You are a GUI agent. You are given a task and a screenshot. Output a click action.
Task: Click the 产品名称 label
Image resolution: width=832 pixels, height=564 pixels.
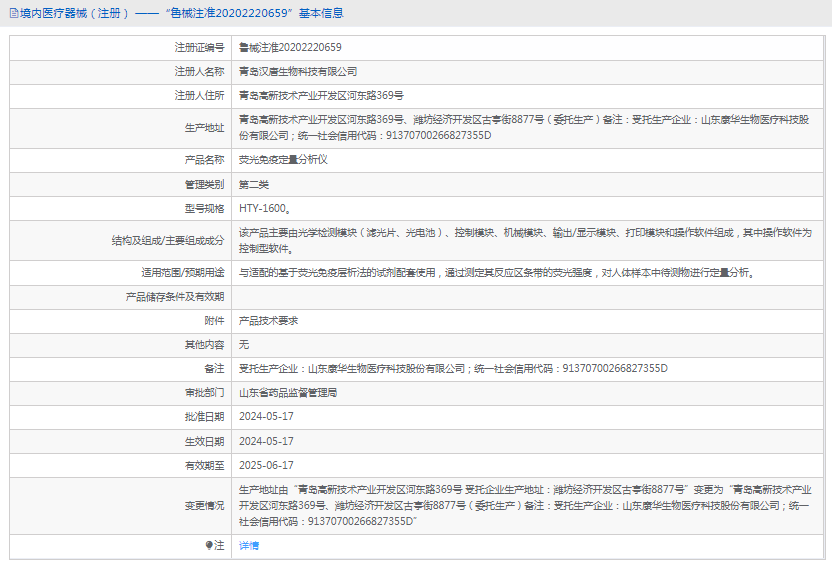coord(204,160)
